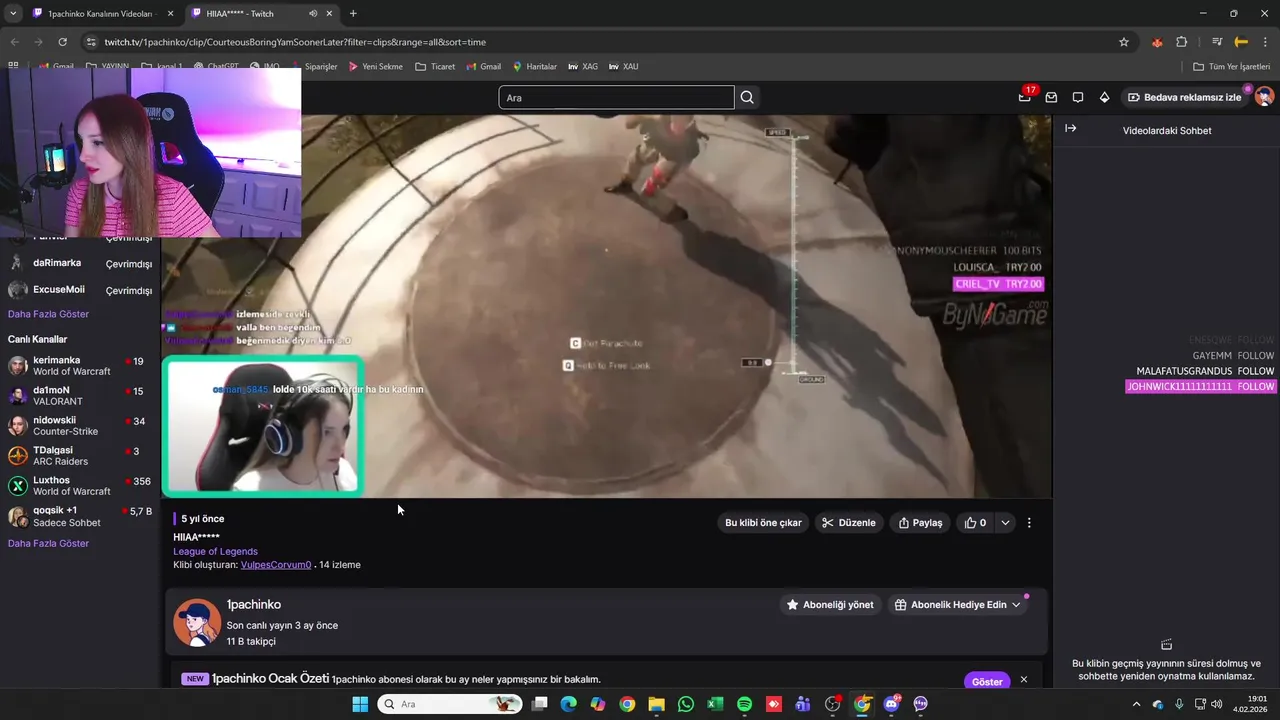Show hidden system tray icons chevron
This screenshot has height=720, width=1280.
coord(1136,704)
